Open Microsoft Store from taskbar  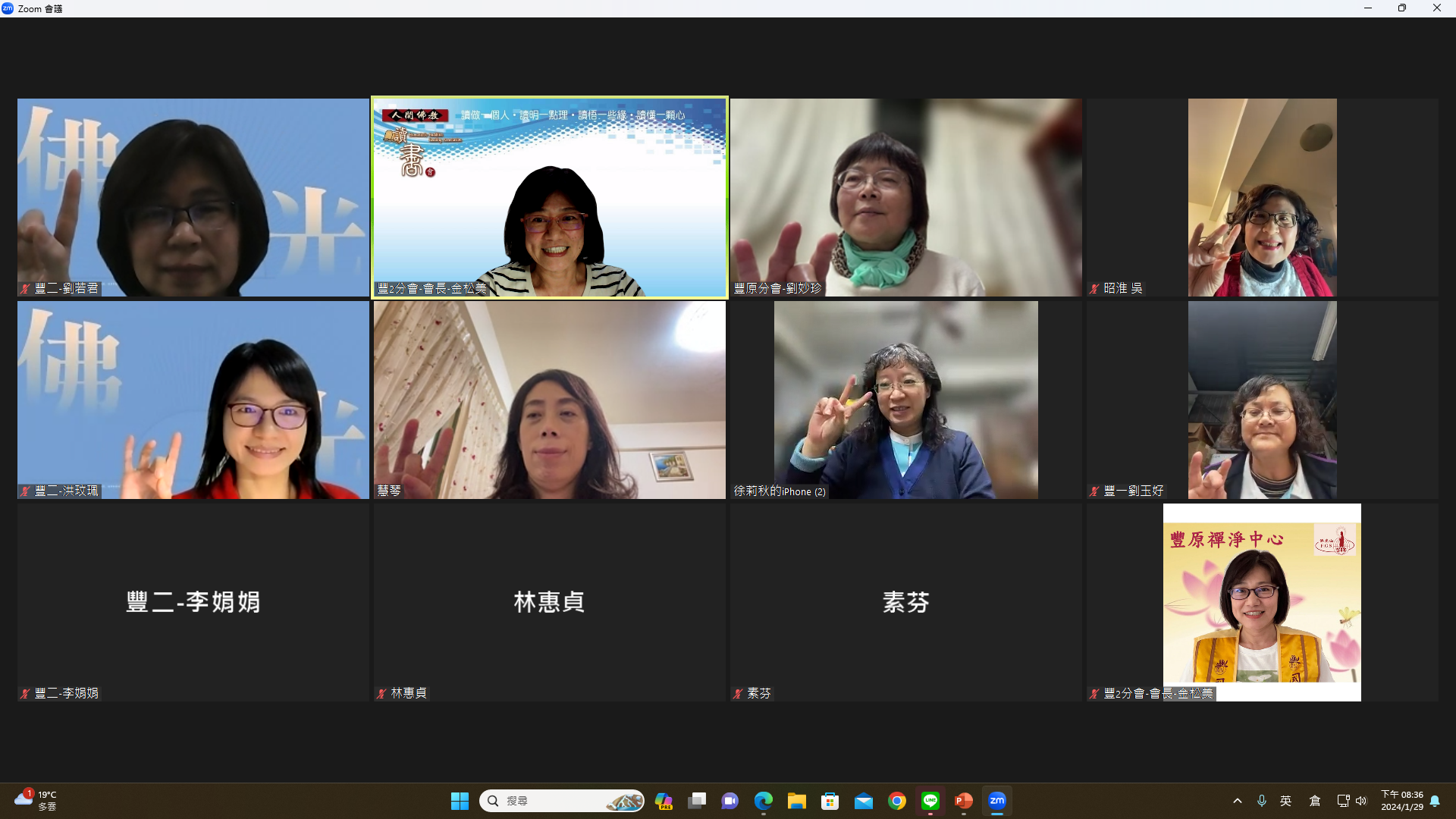(x=830, y=801)
